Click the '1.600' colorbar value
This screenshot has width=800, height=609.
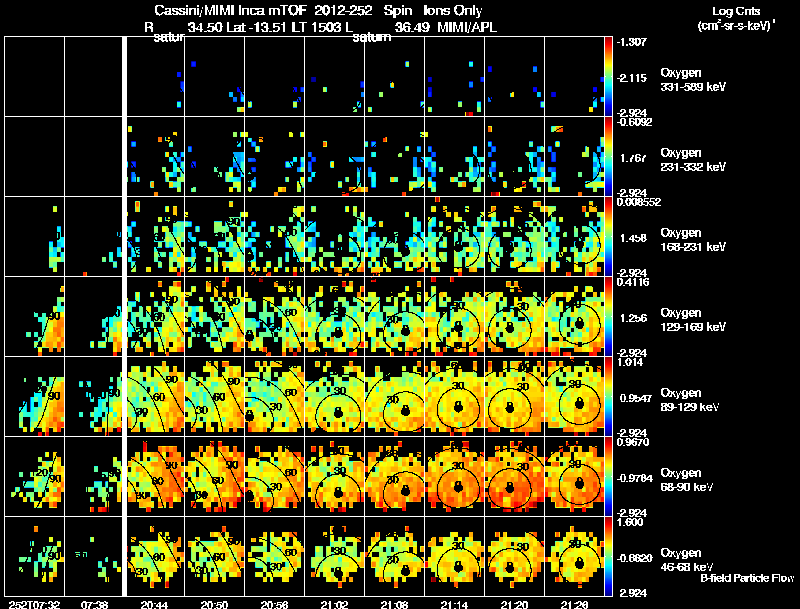click(630, 522)
